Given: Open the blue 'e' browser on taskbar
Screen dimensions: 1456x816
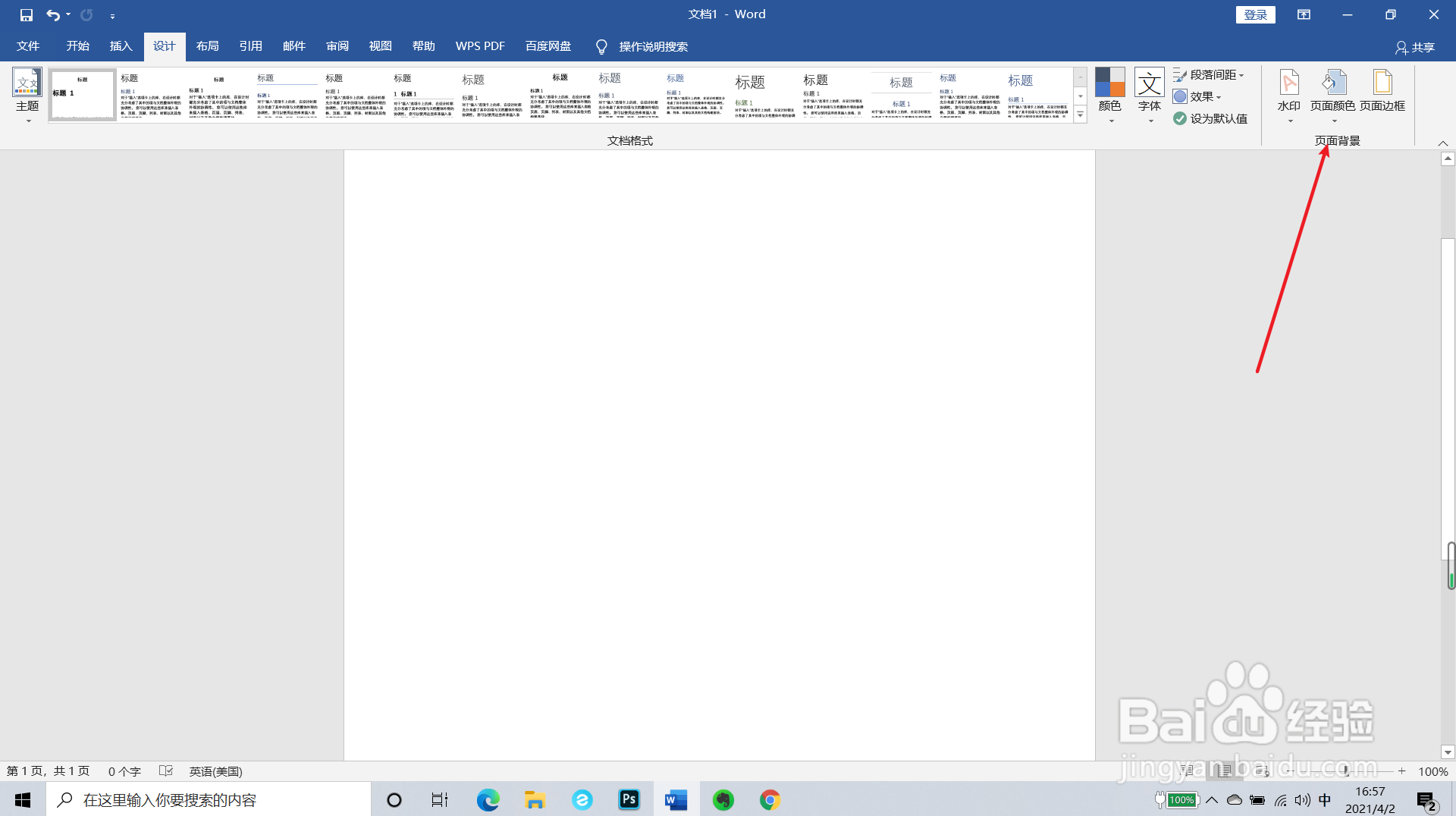Looking at the screenshot, I should (x=582, y=799).
